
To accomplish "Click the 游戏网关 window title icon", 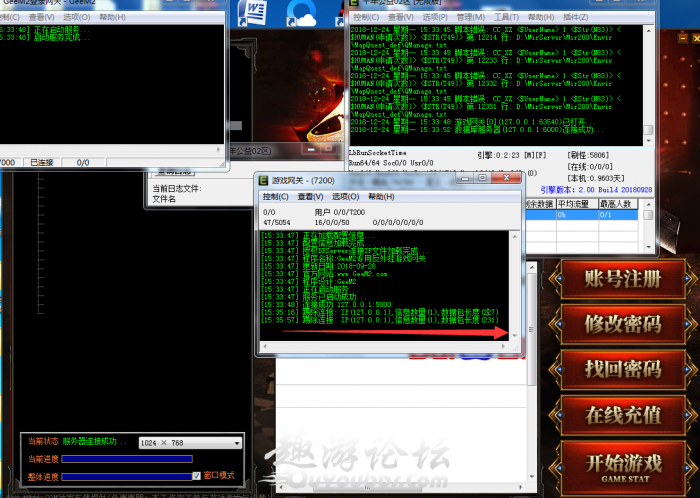I will pos(264,180).
